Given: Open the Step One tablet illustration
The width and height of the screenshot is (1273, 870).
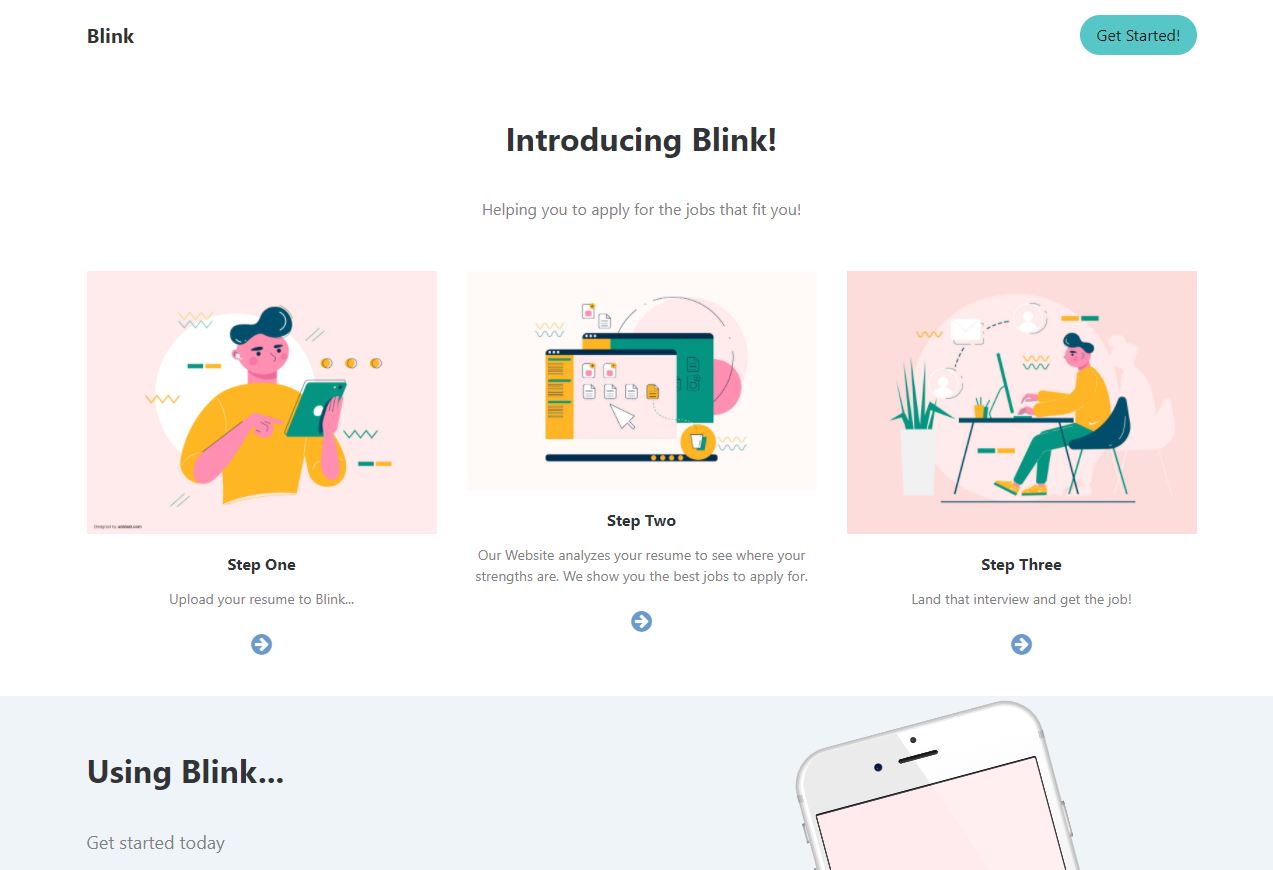Looking at the screenshot, I should tap(262, 402).
